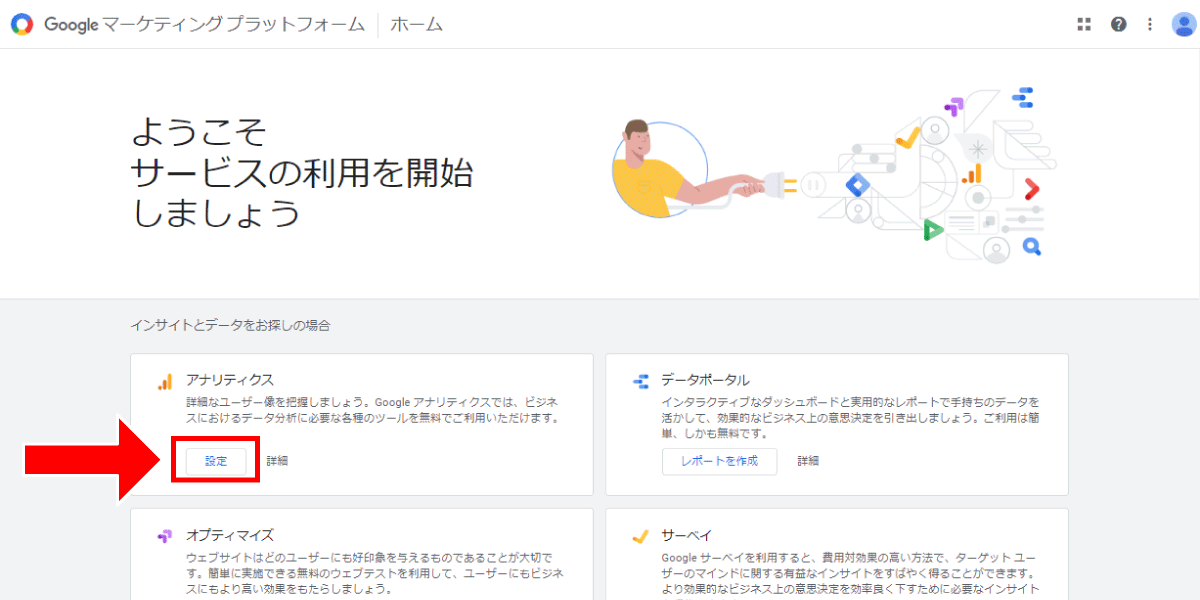
Task: Click the アナリティクス card title
Action: [x=230, y=380]
